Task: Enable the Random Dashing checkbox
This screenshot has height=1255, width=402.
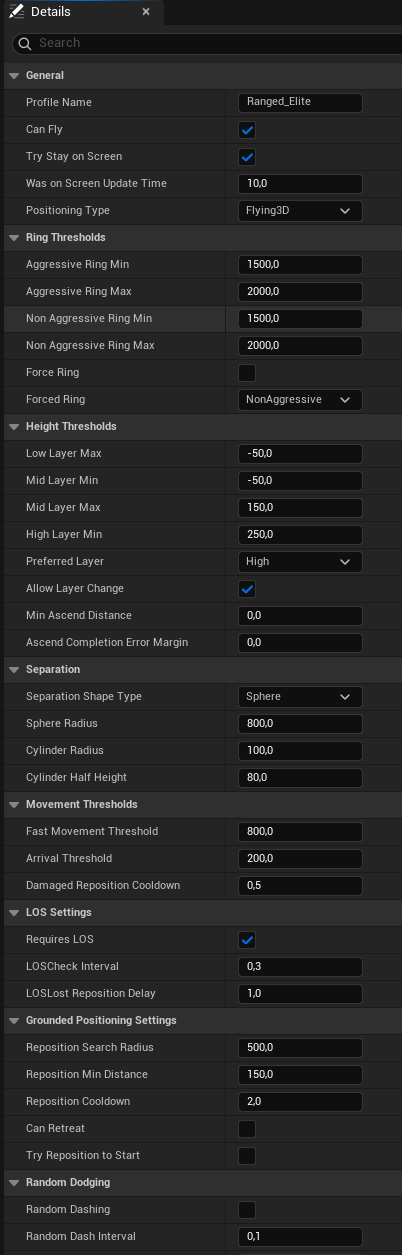Action: point(247,1210)
